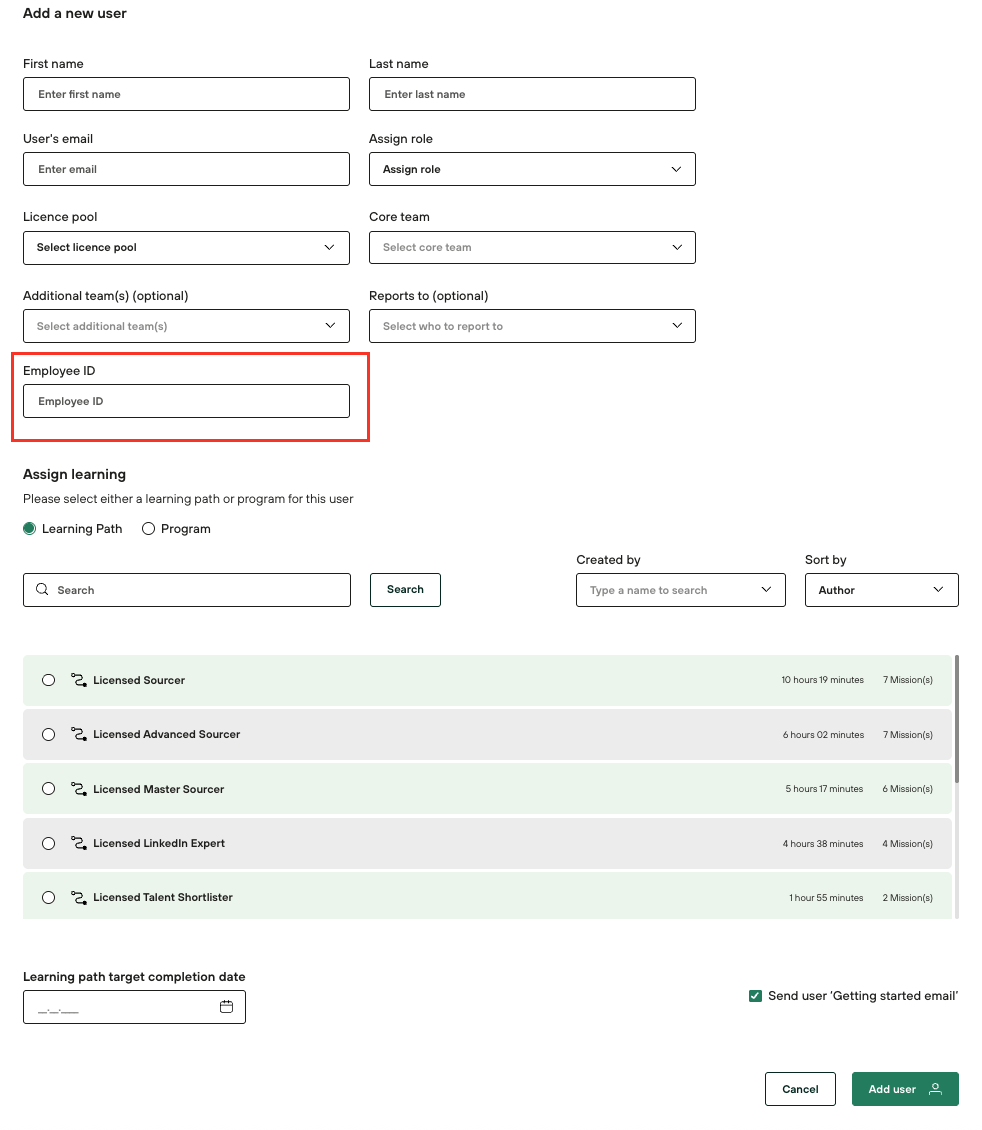This screenshot has width=982, height=1130.
Task: Click the path icon beside Licensed Talent Shortlister
Action: point(78,897)
